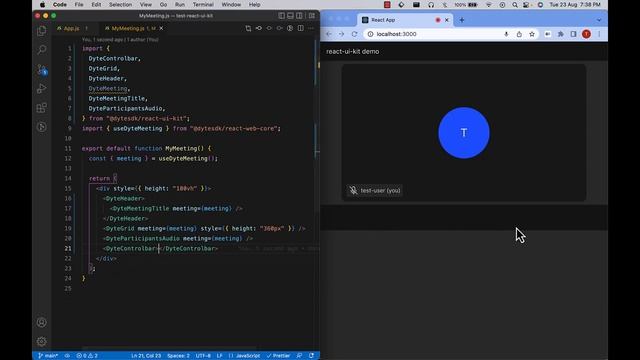Image resolution: width=640 pixels, height=360 pixels.
Task: Open Chrome three-dot menu
Action: click(599, 34)
